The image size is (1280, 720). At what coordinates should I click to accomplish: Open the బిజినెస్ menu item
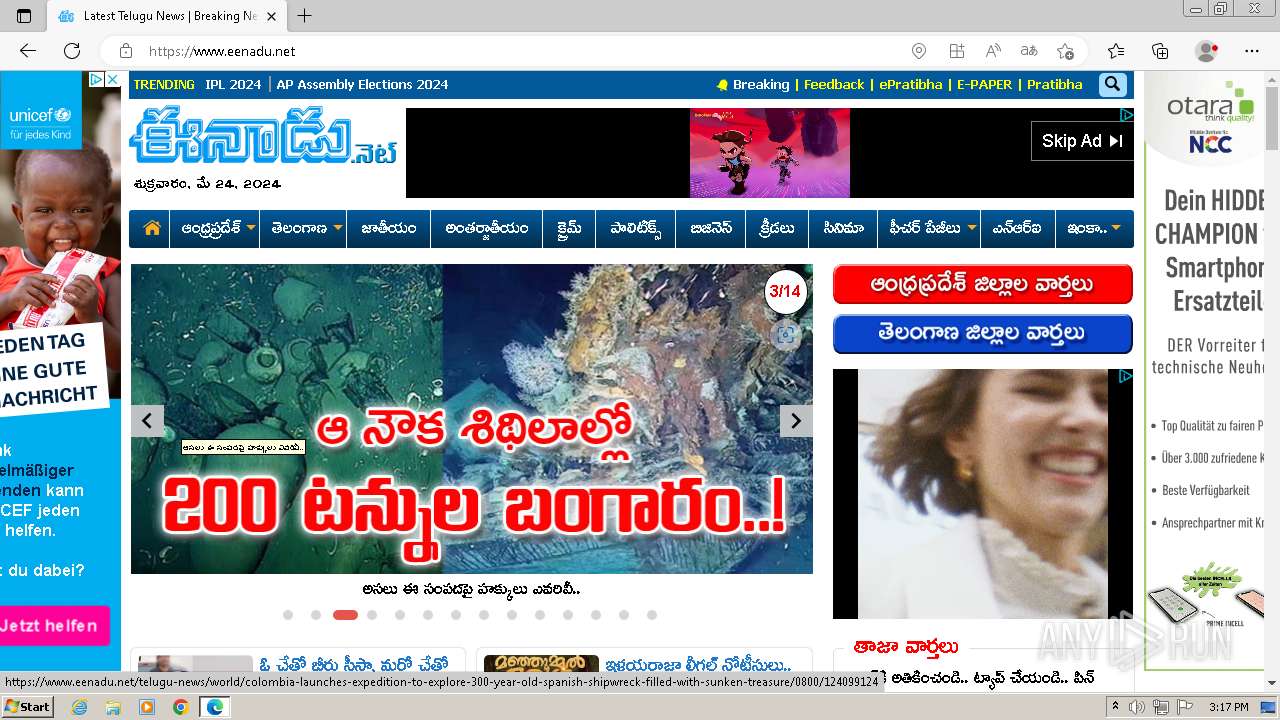click(x=711, y=228)
